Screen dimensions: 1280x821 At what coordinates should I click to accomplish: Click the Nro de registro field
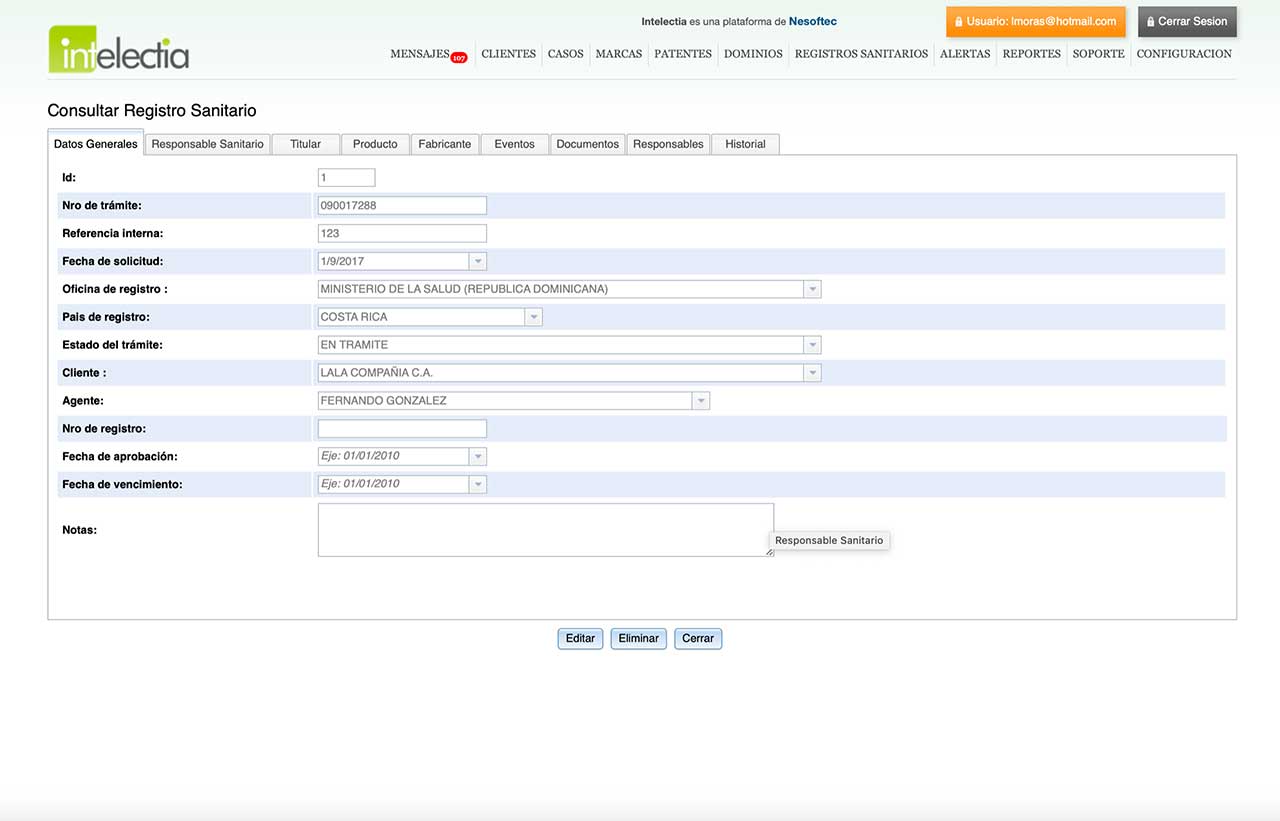[x=402, y=429]
